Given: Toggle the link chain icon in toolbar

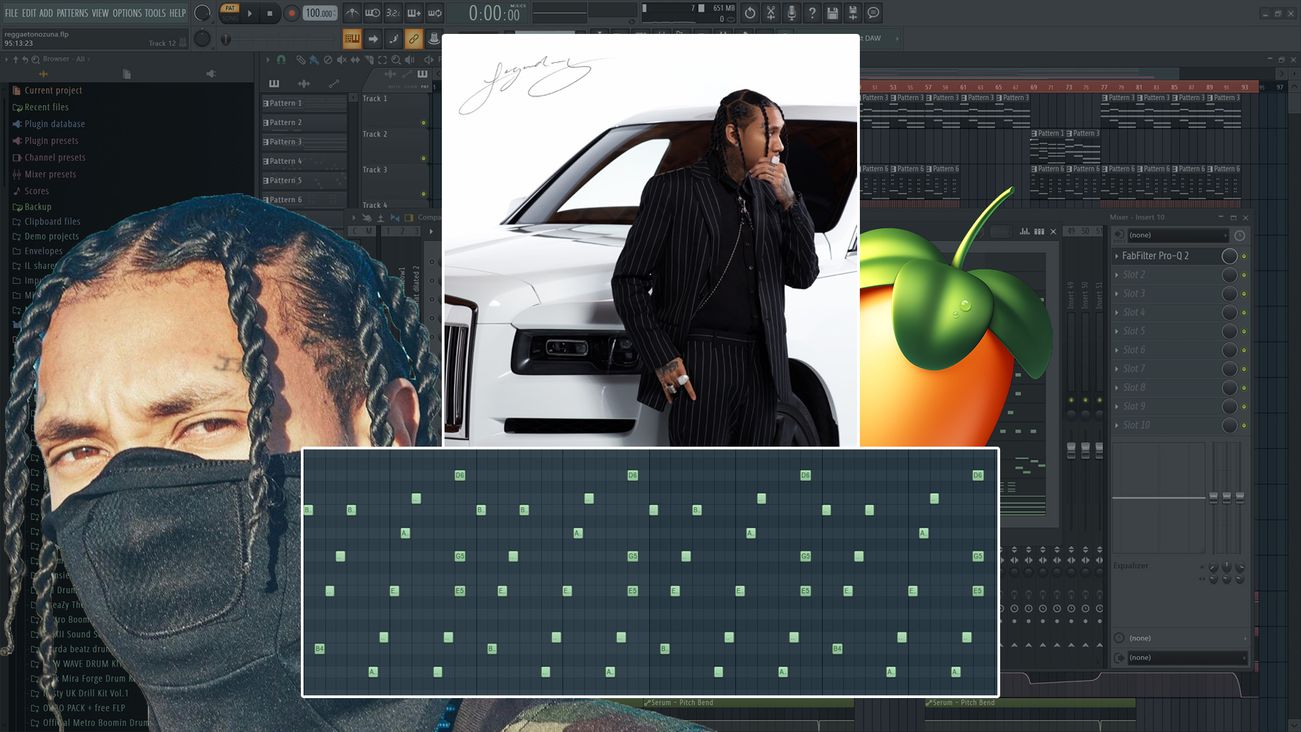Looking at the screenshot, I should 413,39.
